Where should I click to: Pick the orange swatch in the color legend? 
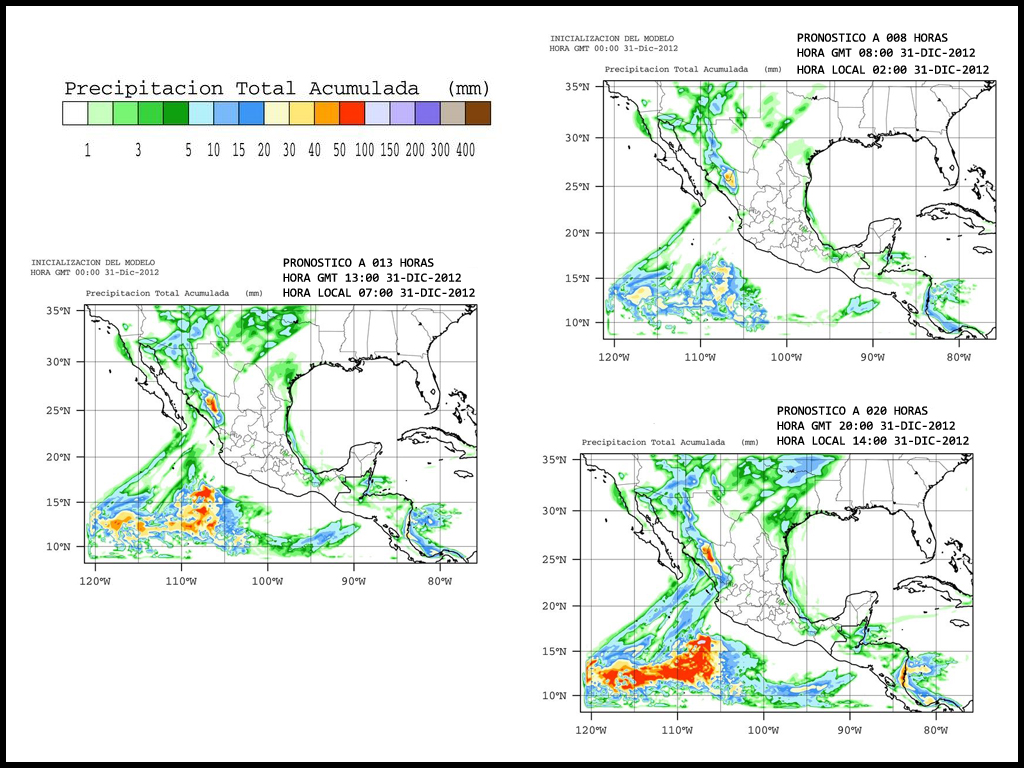pos(327,113)
